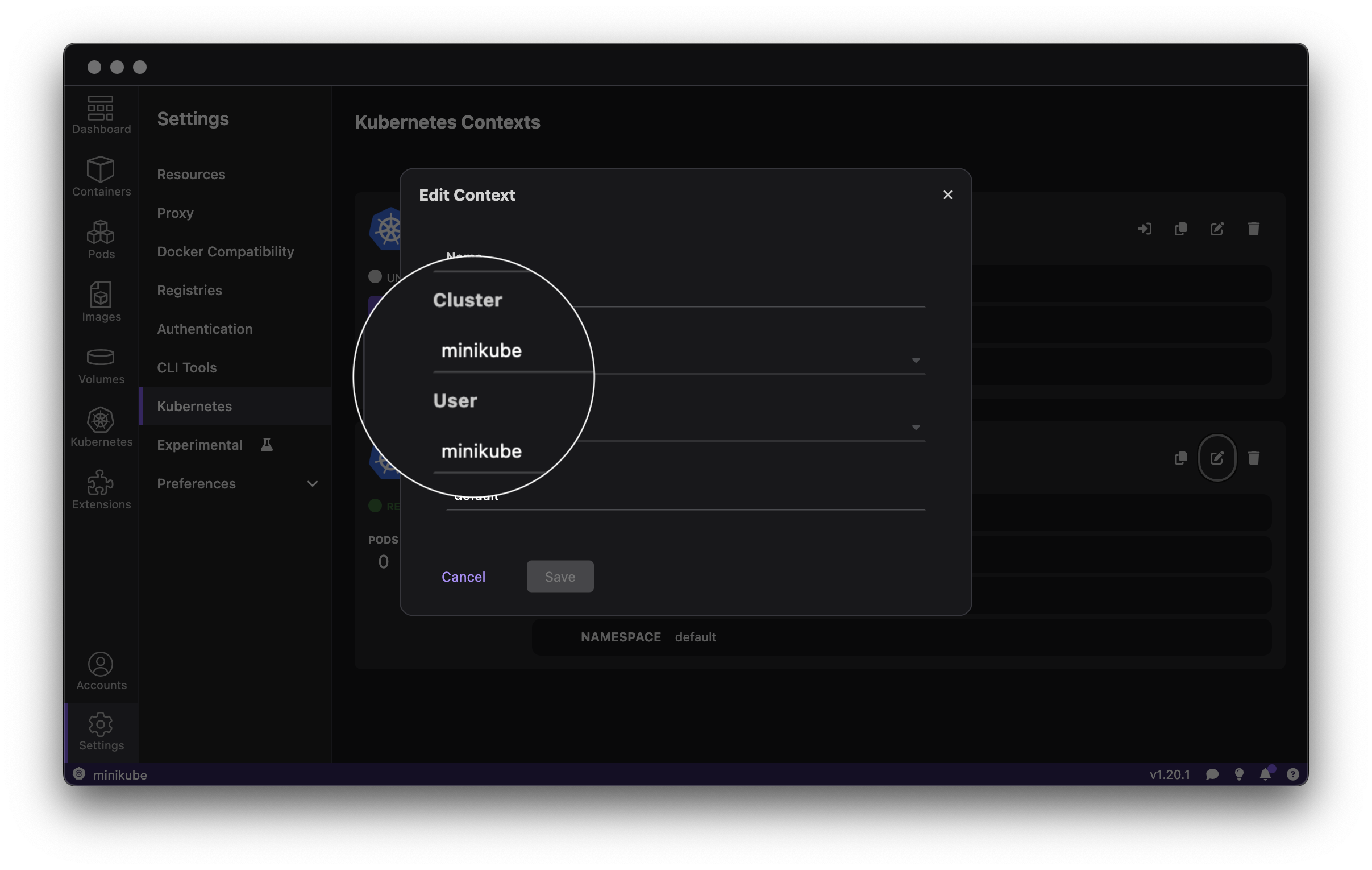Viewport: 1372px width, 870px height.
Task: Delete the context using trash icon
Action: pos(1253,229)
